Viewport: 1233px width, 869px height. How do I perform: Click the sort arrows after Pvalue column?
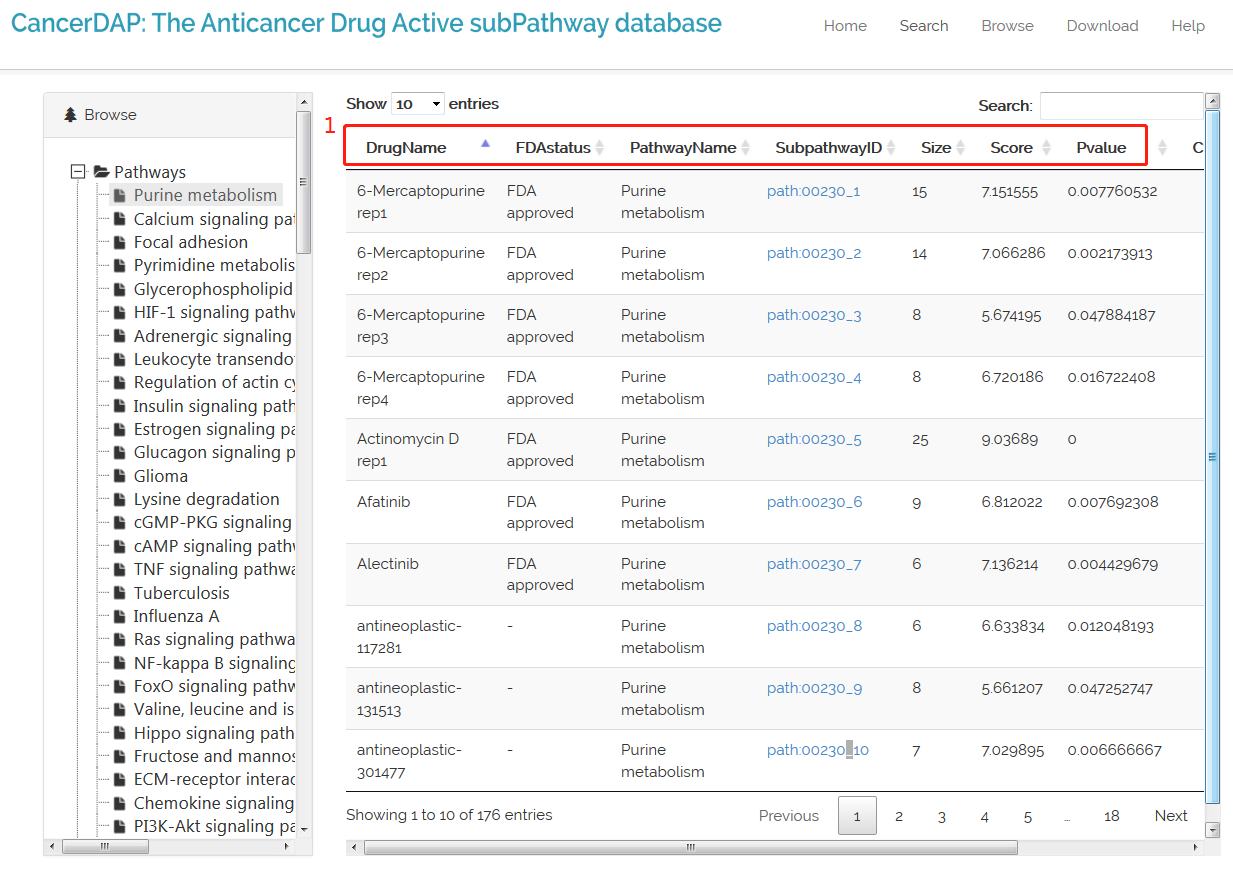click(1162, 148)
